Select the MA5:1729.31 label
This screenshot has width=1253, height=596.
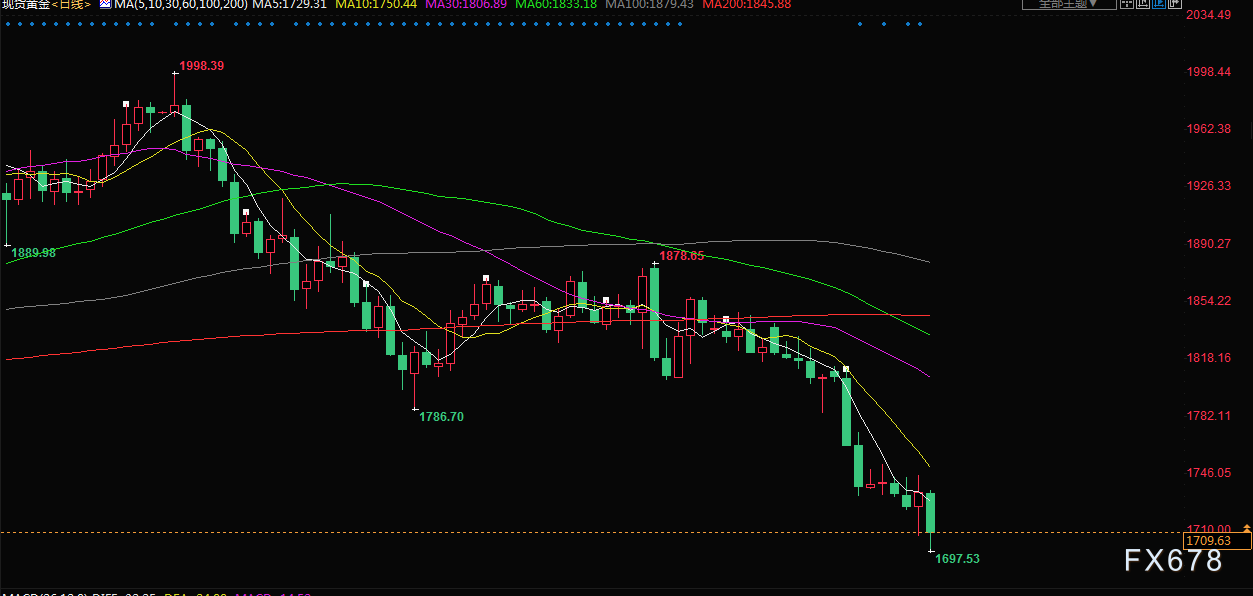point(289,4)
